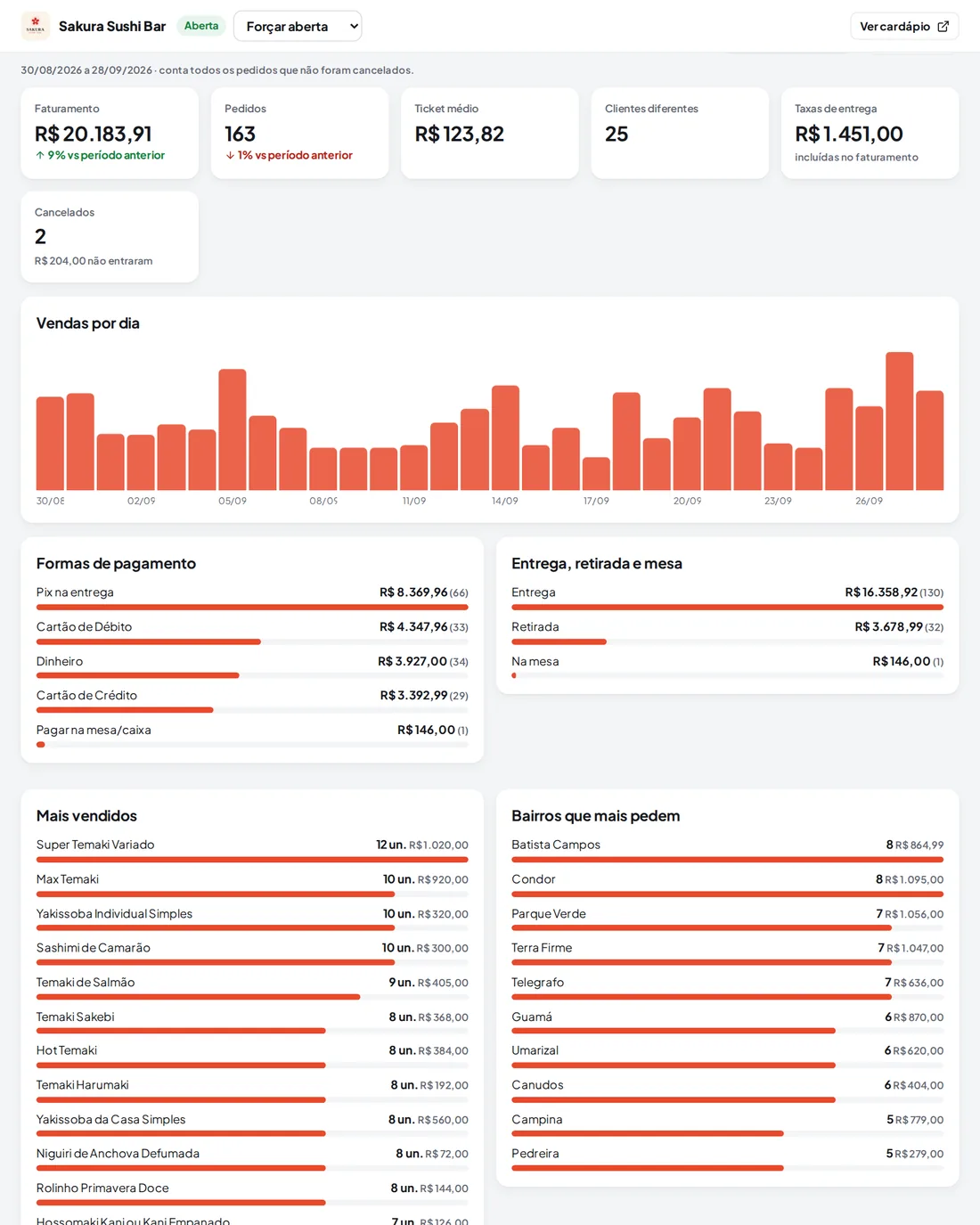Click the "9% vs período anterior" indicator
Viewport: 980px width, 1225px height.
pos(100,155)
